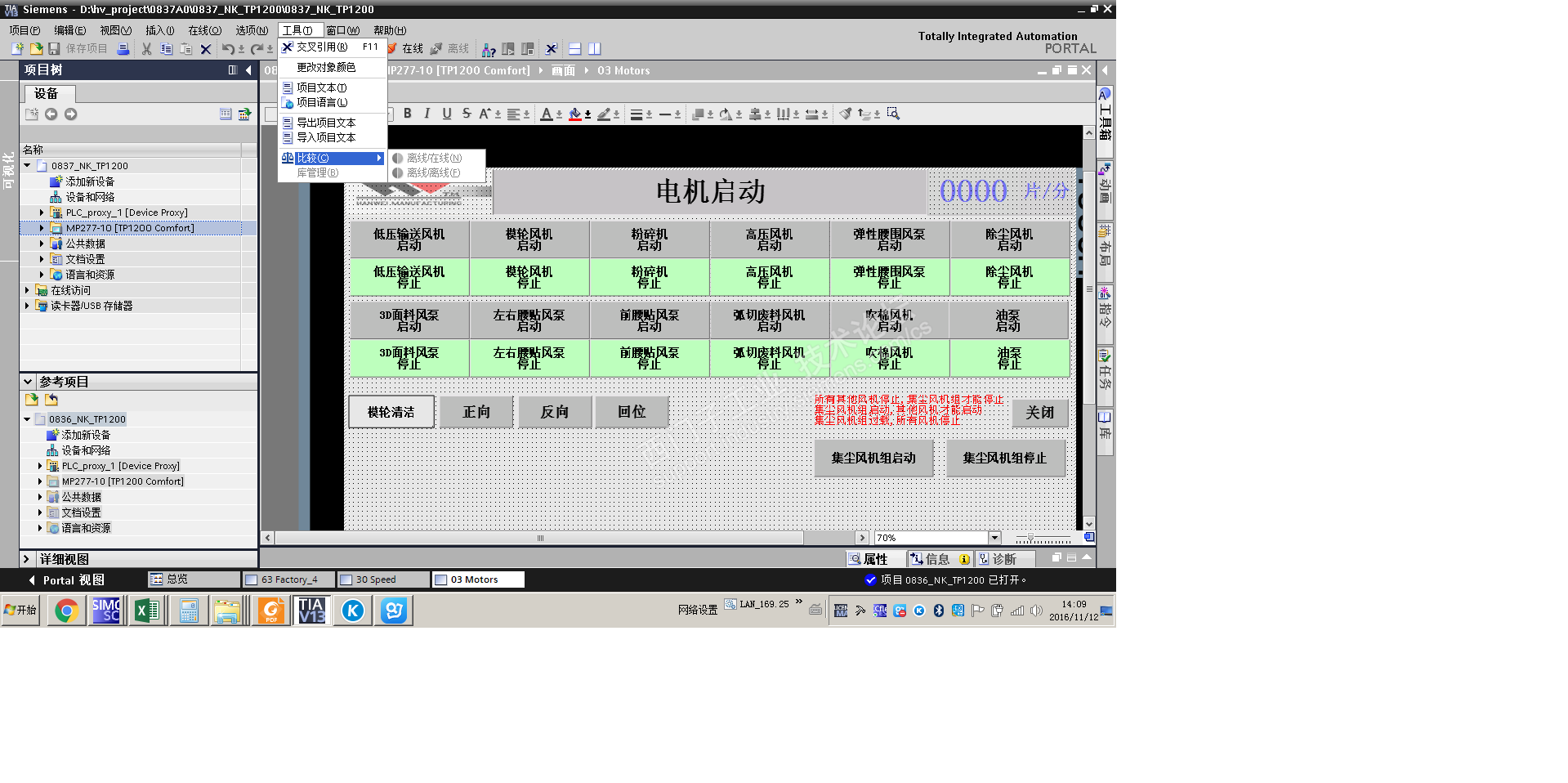Open the 诊断 diagnostics tab
Image resolution: width=1568 pixels, height=783 pixels.
tap(1004, 559)
